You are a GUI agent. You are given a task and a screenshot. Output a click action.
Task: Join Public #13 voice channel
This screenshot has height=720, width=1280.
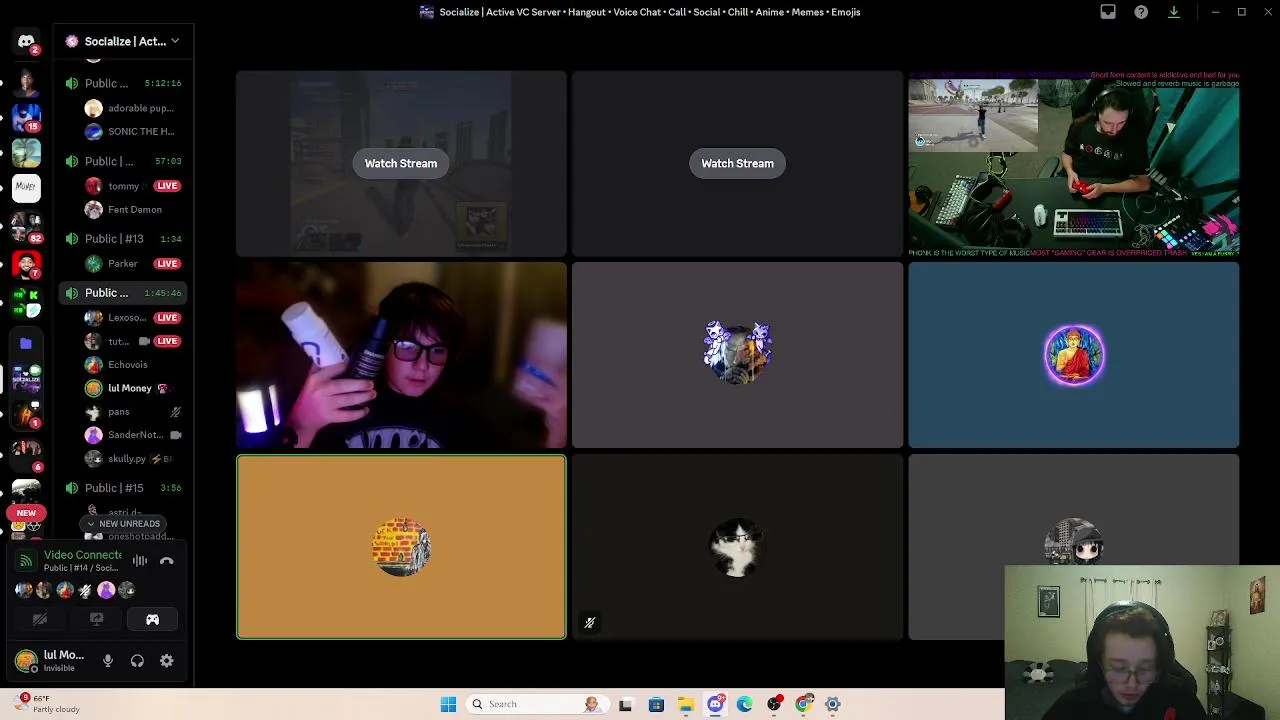[123, 239]
